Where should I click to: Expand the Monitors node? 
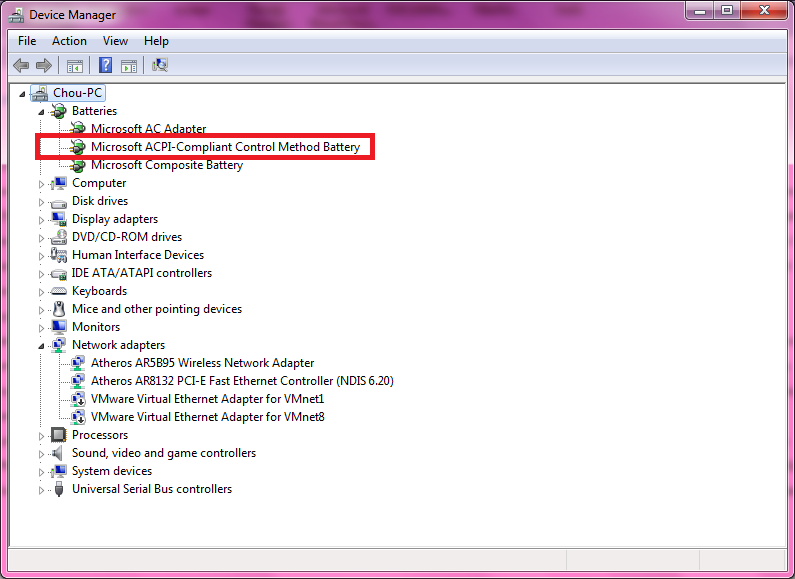tap(41, 328)
